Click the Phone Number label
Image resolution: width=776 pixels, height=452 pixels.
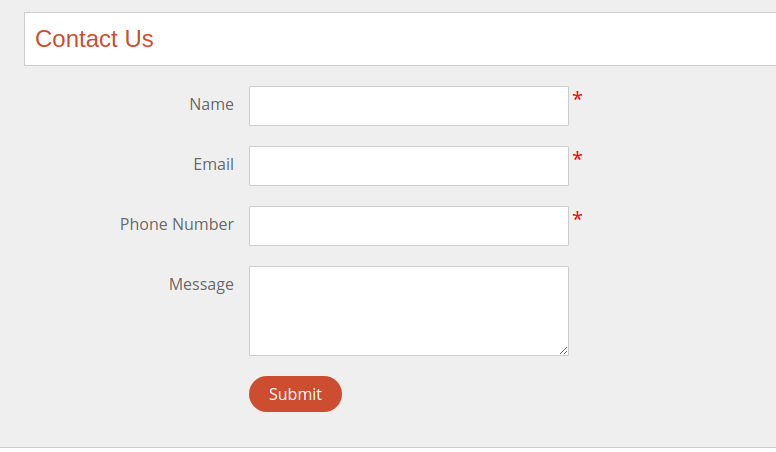(176, 224)
